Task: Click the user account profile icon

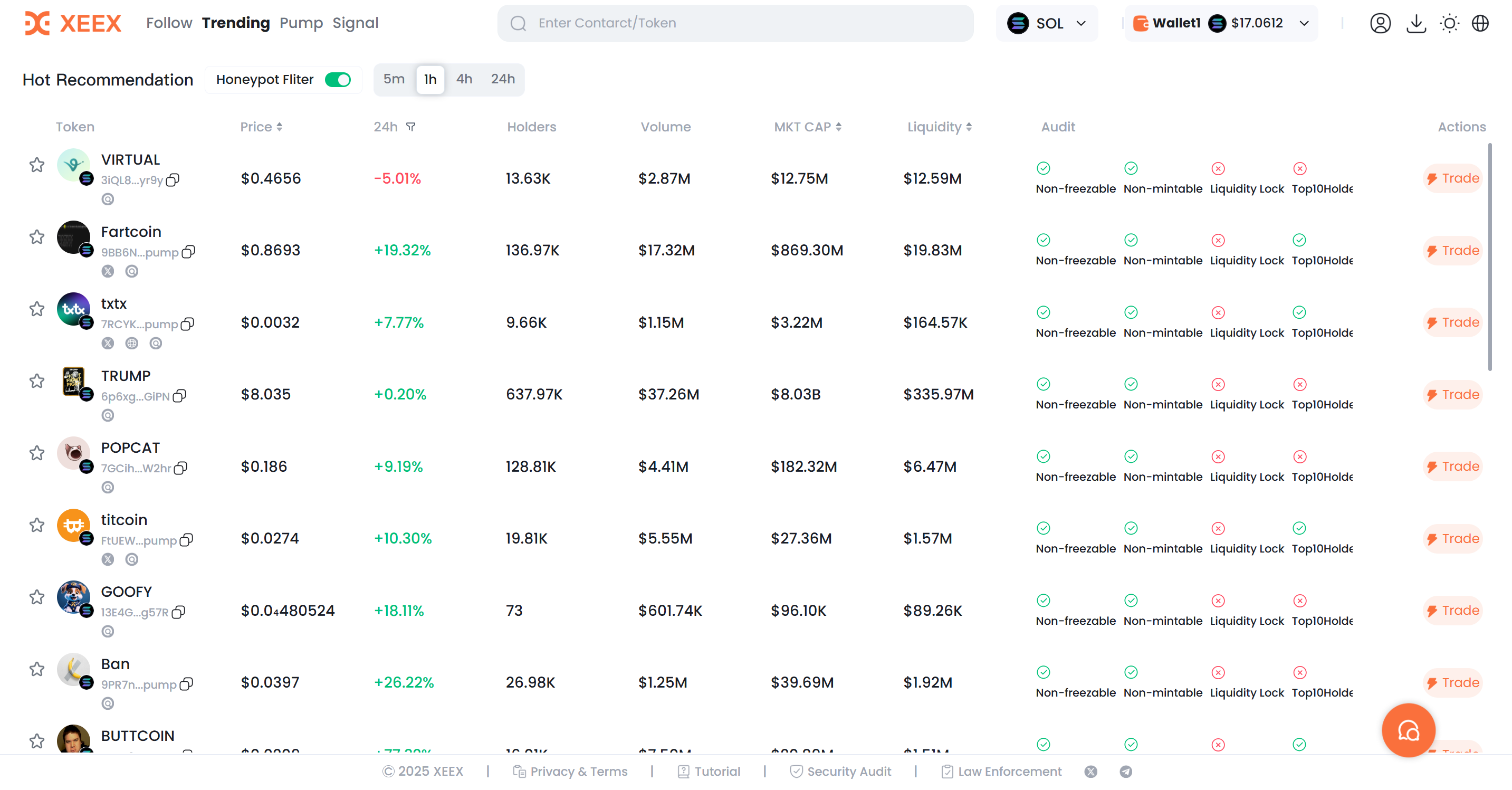Action: tap(1380, 23)
